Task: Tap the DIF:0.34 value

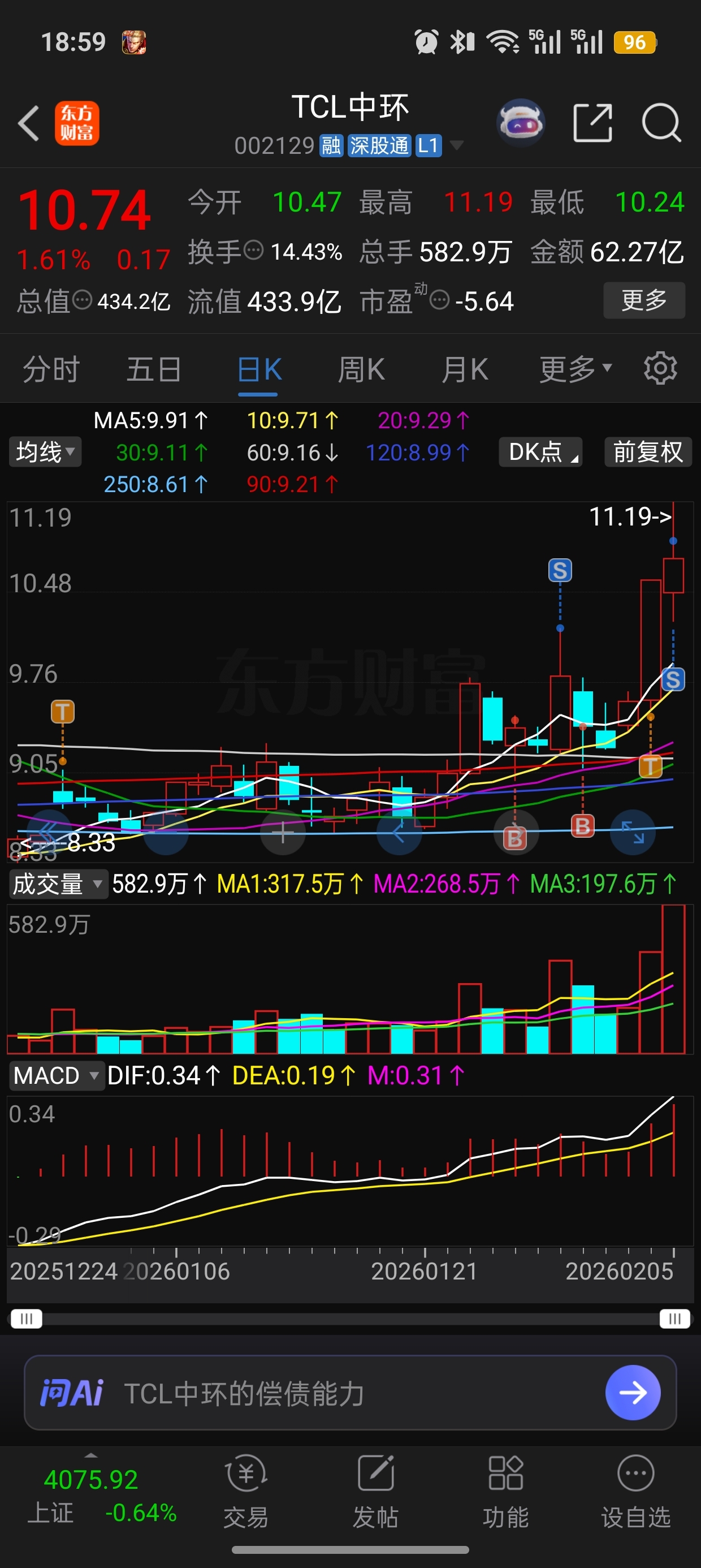Action: (164, 1075)
